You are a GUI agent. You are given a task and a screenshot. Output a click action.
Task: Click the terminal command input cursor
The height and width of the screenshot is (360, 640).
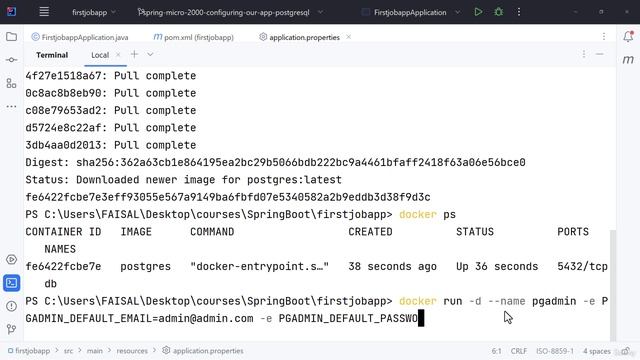pyautogui.click(x=421, y=318)
